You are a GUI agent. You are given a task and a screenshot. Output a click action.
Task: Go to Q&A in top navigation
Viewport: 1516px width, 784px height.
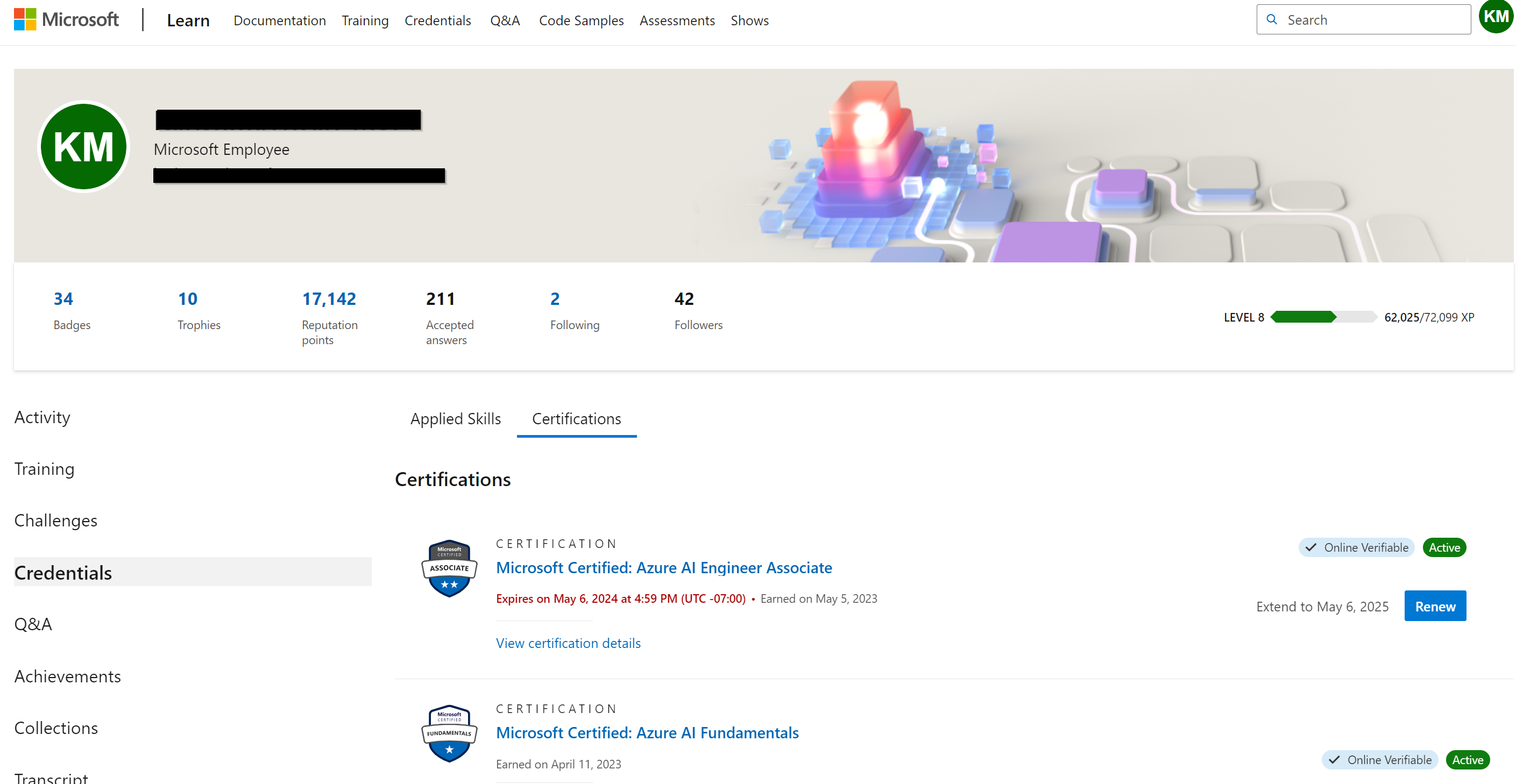coord(505,20)
